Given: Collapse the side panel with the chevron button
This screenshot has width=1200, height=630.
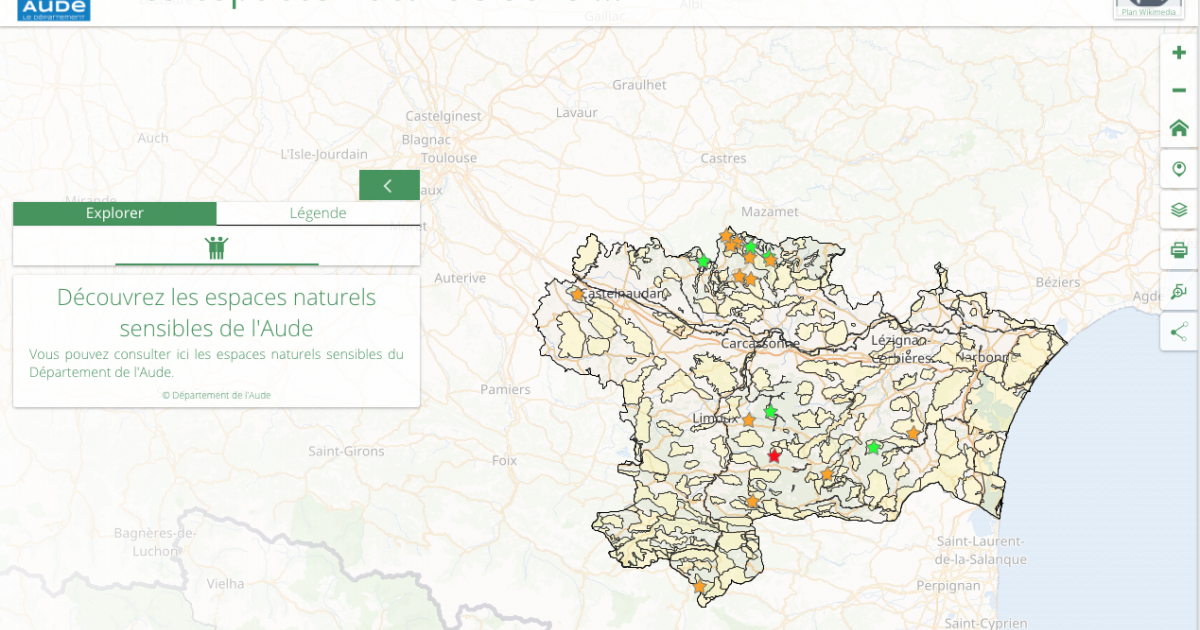Looking at the screenshot, I should point(389,185).
